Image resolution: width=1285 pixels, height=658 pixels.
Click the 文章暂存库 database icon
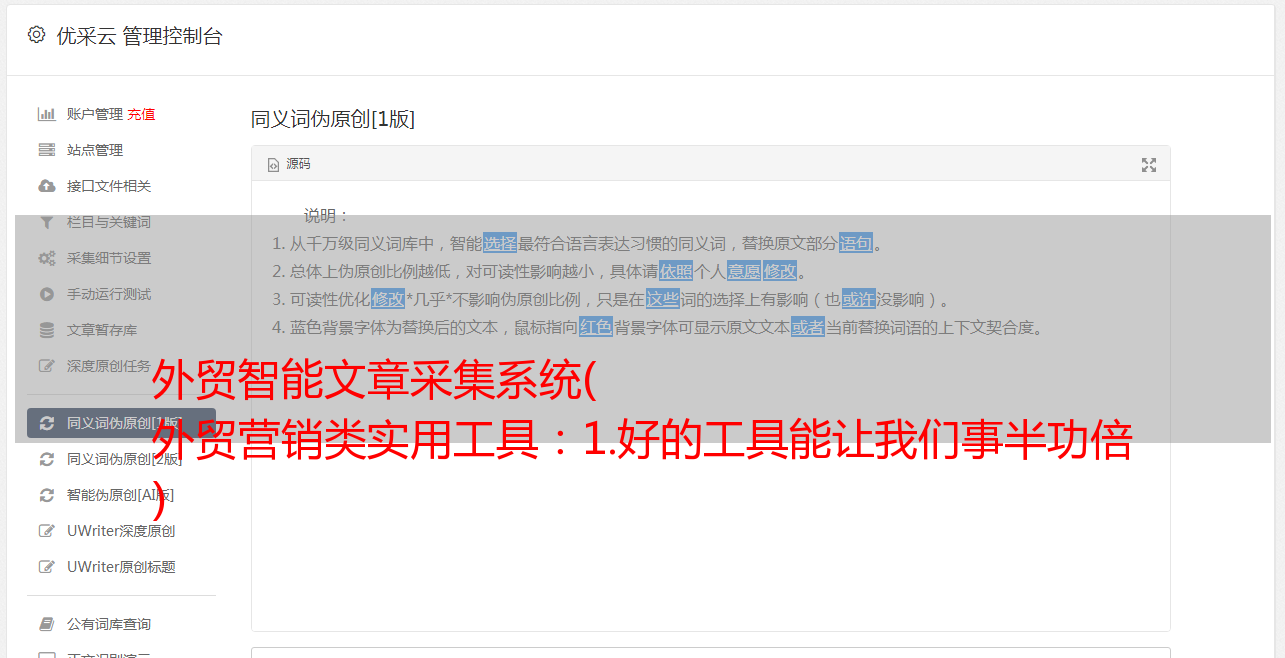[46, 330]
